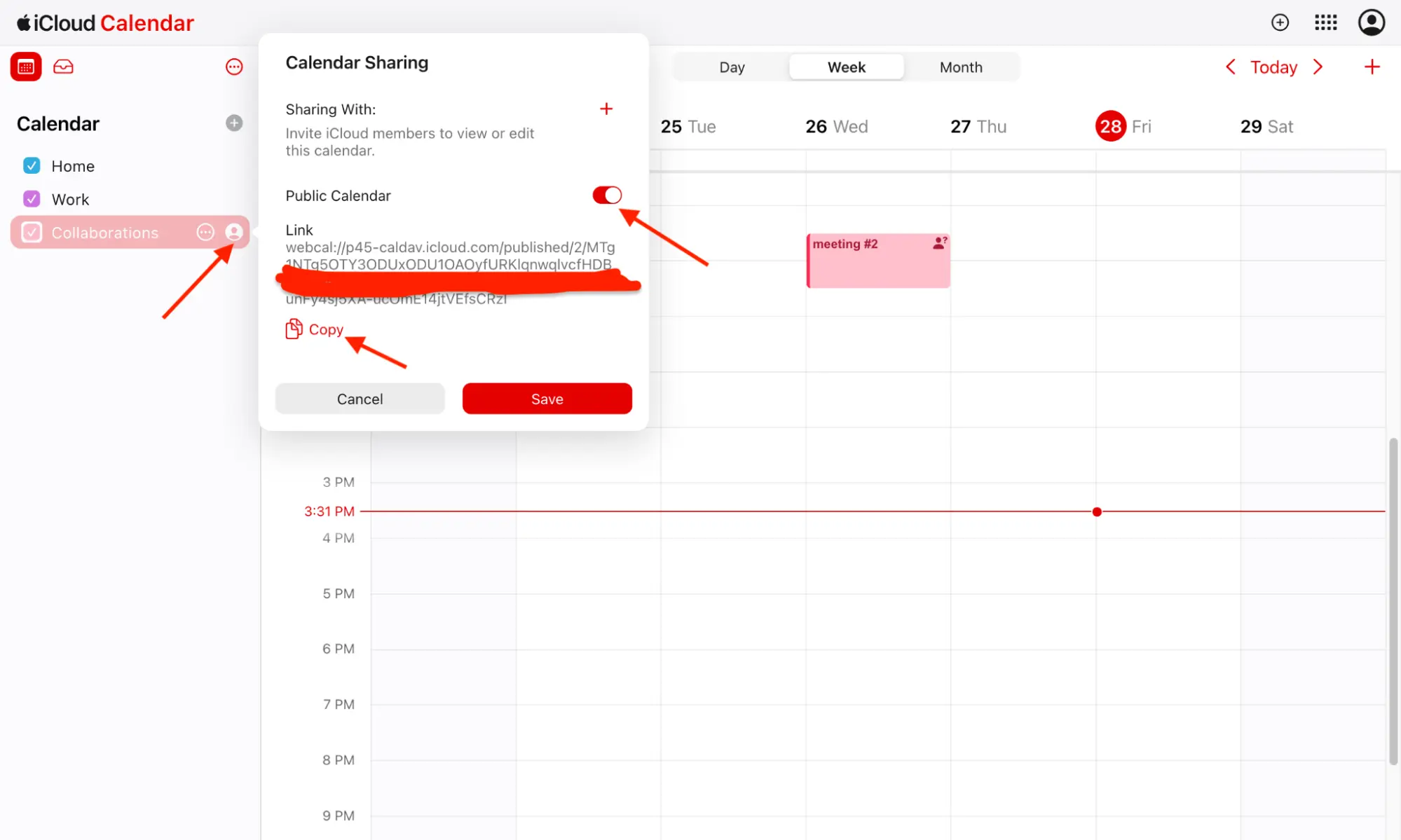Open the meeting #2 event
This screenshot has width=1401, height=840.
pos(878,261)
